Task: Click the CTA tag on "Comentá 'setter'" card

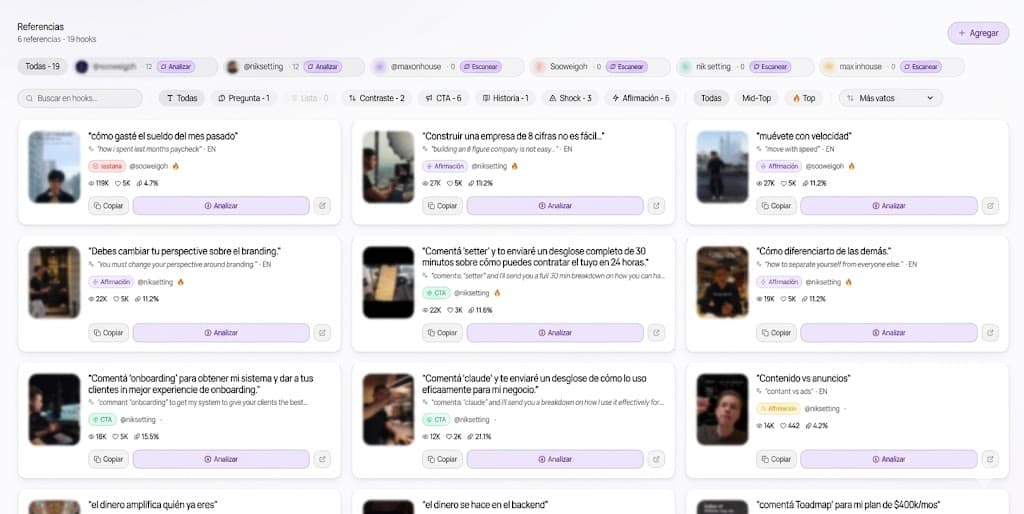Action: (x=436, y=293)
